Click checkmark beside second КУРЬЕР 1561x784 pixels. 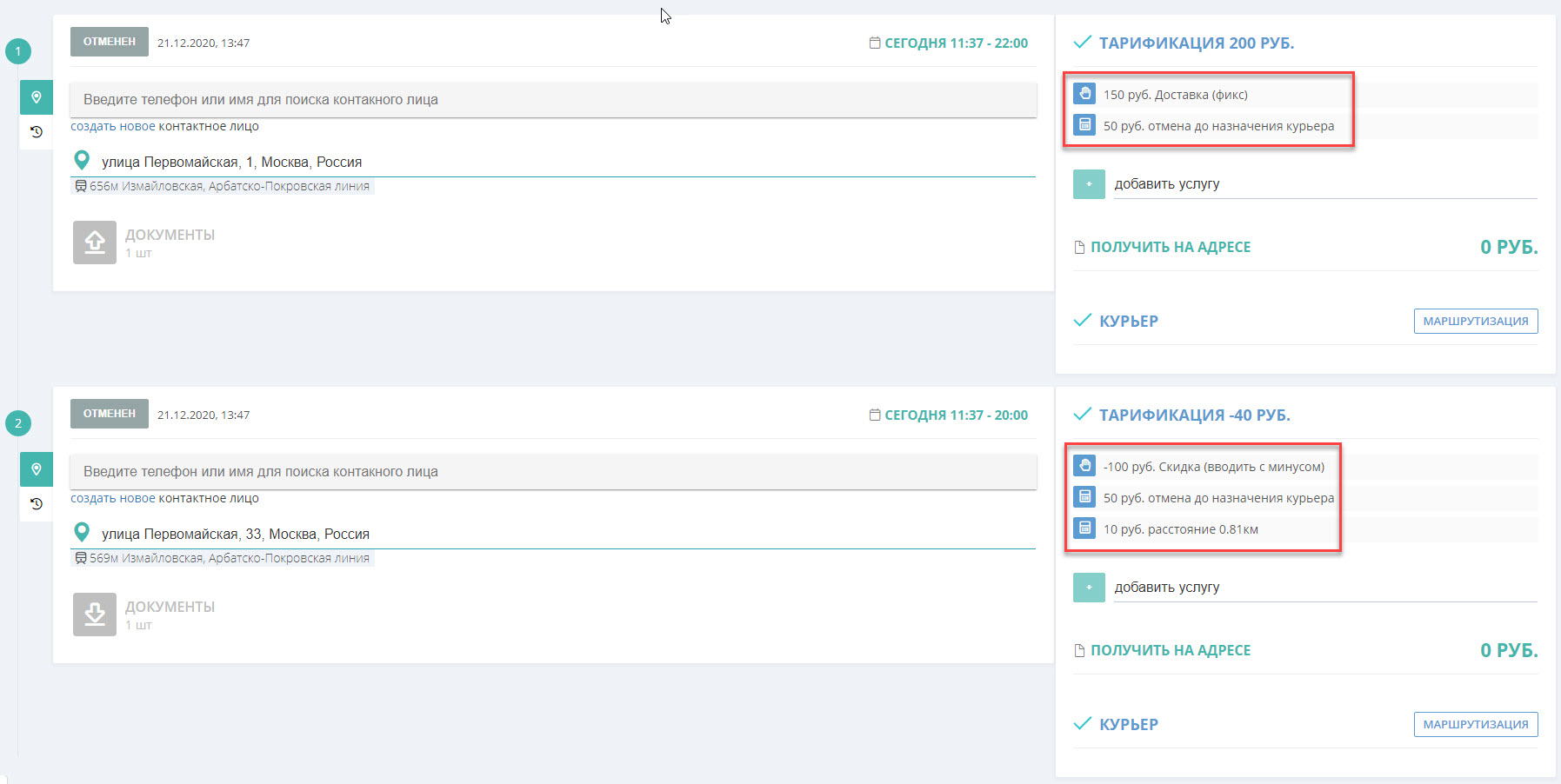(x=1083, y=723)
